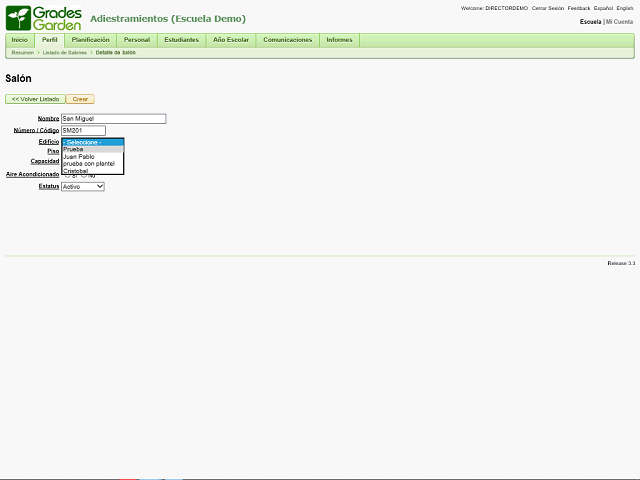Pick 'prueba con plantel' building option
The height and width of the screenshot is (480, 640).
point(88,163)
